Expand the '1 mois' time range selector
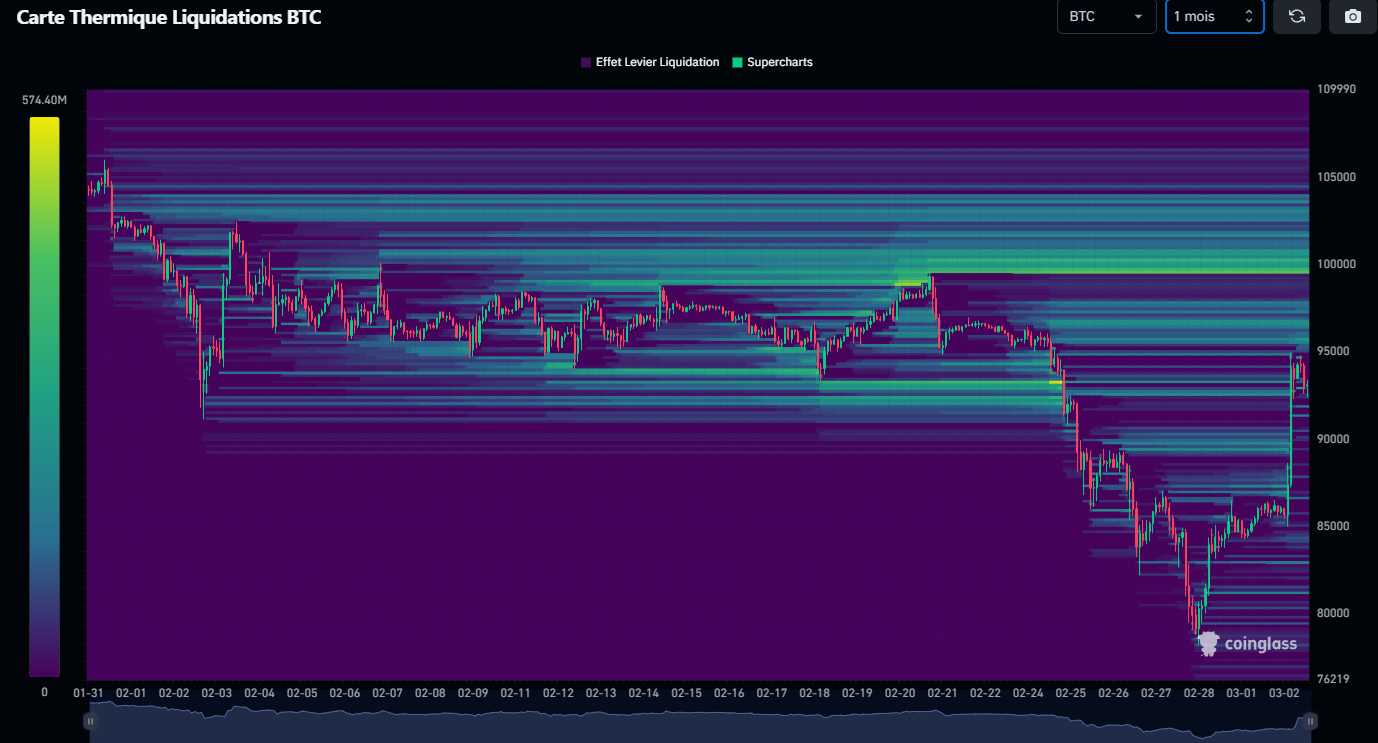 coord(1214,17)
